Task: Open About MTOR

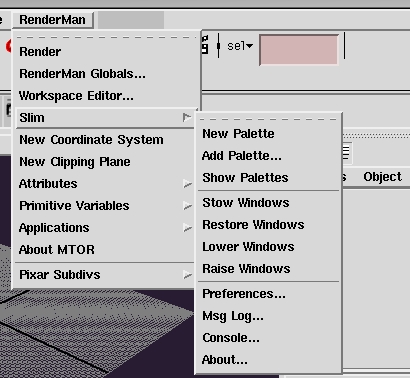Action: (105, 250)
